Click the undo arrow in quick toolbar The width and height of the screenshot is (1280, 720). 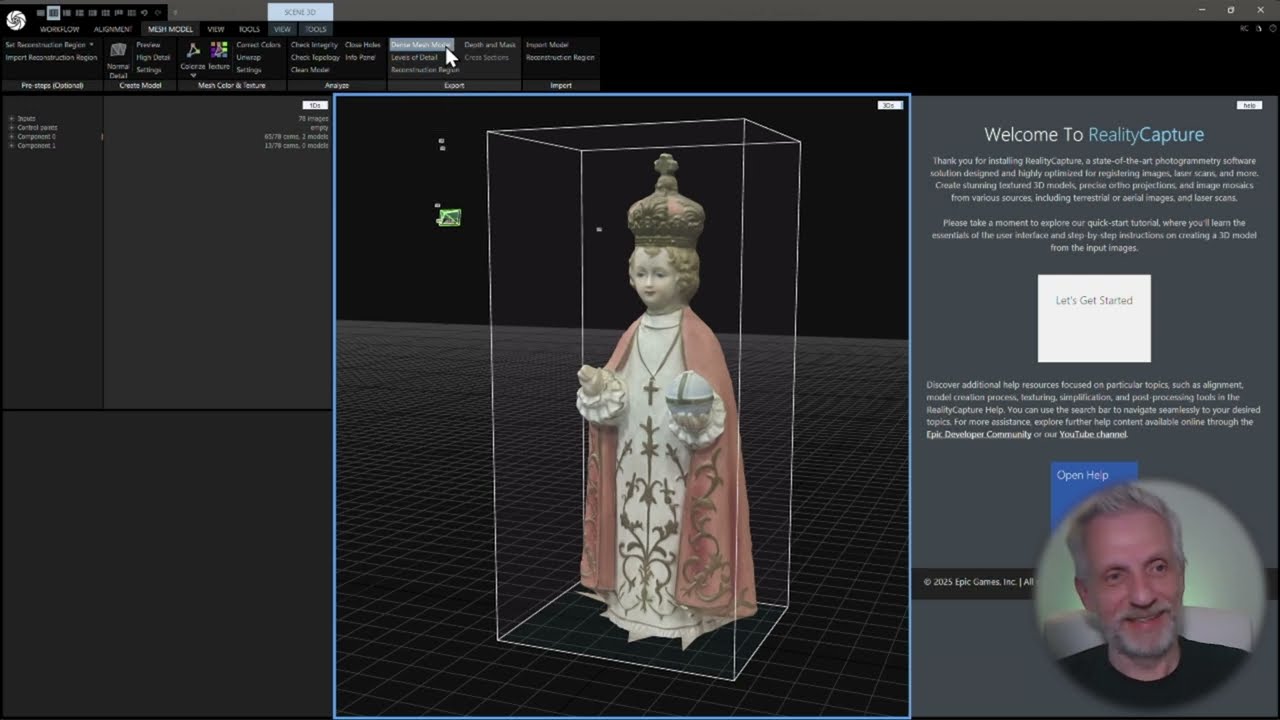pos(145,13)
